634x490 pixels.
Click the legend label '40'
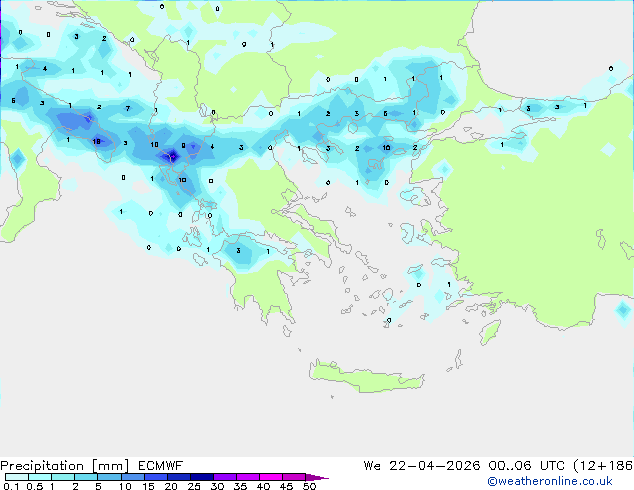pos(263,486)
